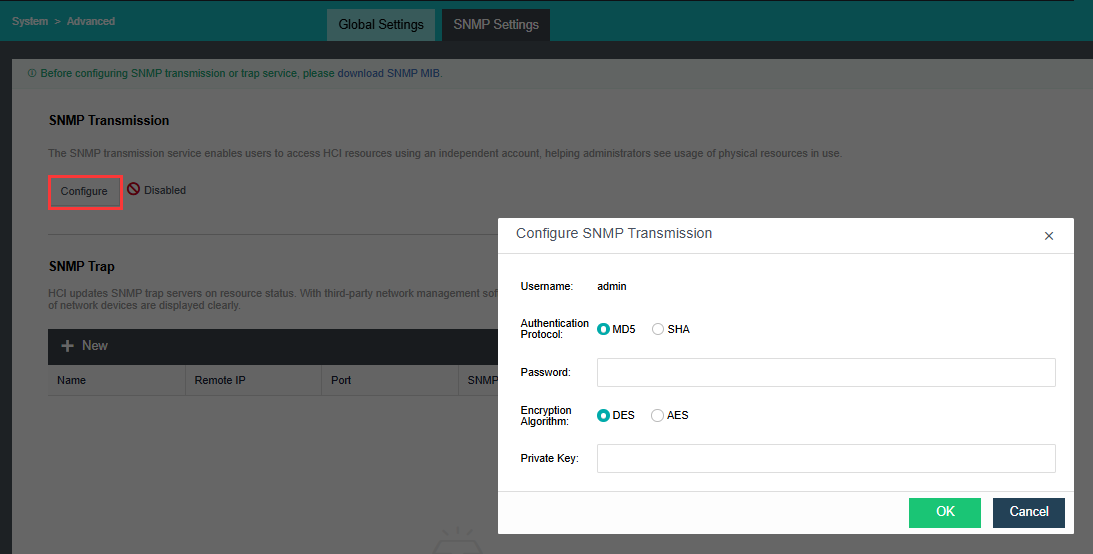Focus the Private Key input field
This screenshot has height=554, width=1093.
[826, 458]
